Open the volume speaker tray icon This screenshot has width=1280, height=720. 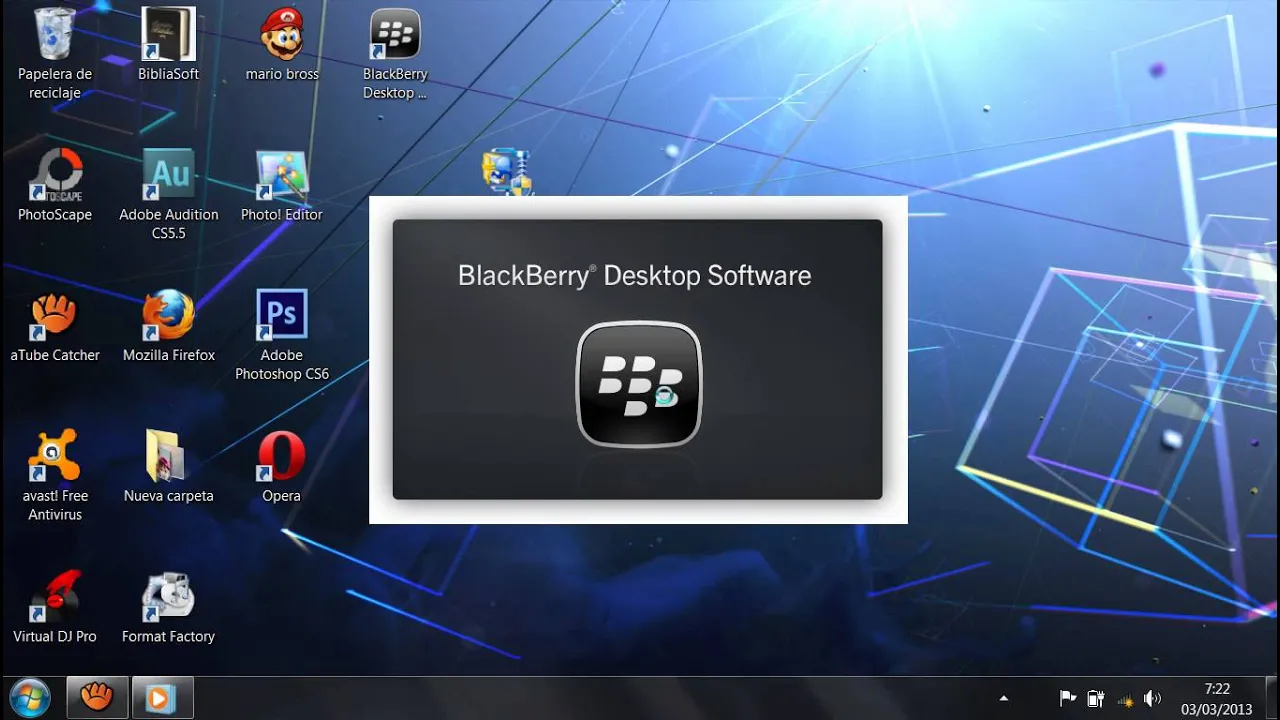pos(1152,698)
